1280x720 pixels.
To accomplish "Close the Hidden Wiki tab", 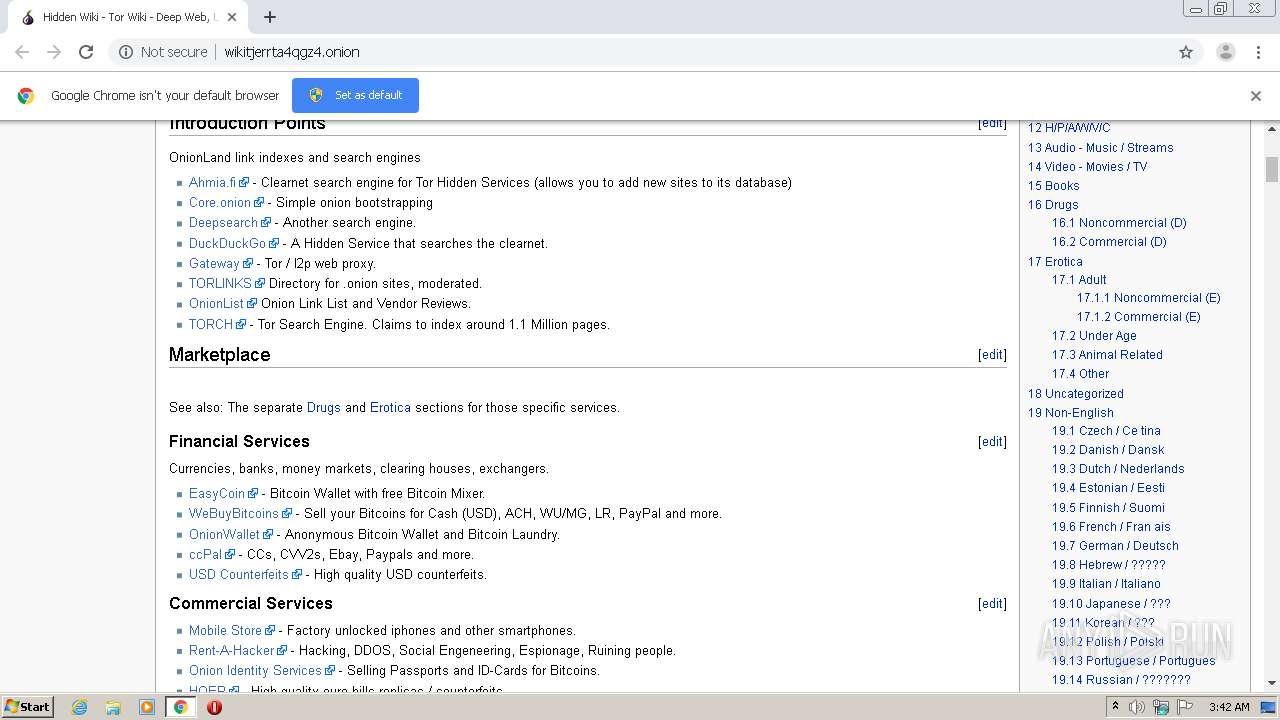I will coord(232,17).
